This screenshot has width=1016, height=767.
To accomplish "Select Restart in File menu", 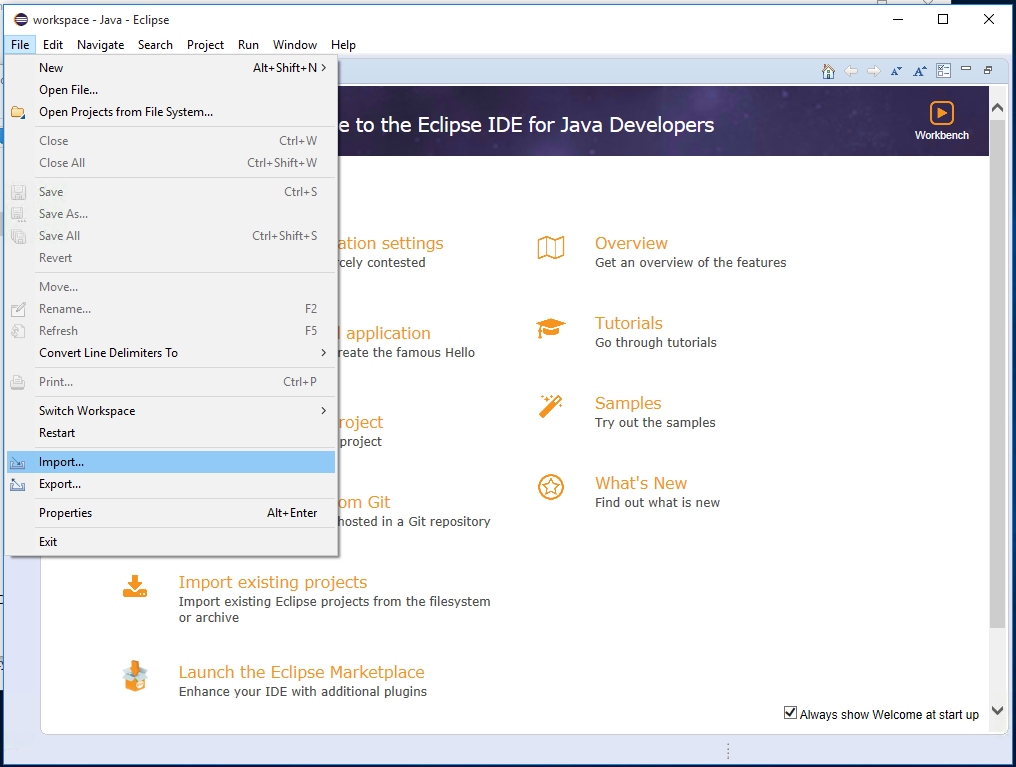I will tap(171, 433).
